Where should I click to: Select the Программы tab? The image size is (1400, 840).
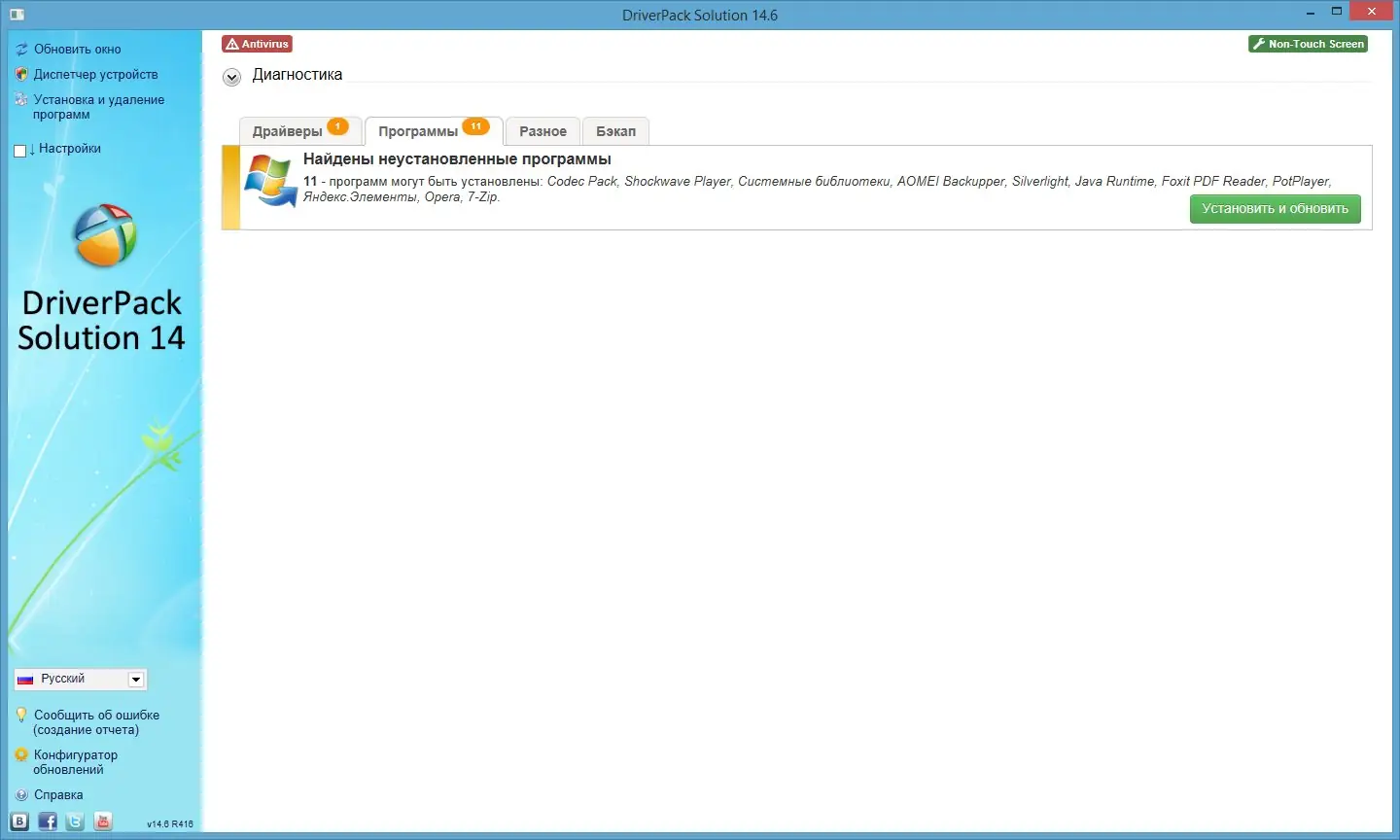point(434,131)
